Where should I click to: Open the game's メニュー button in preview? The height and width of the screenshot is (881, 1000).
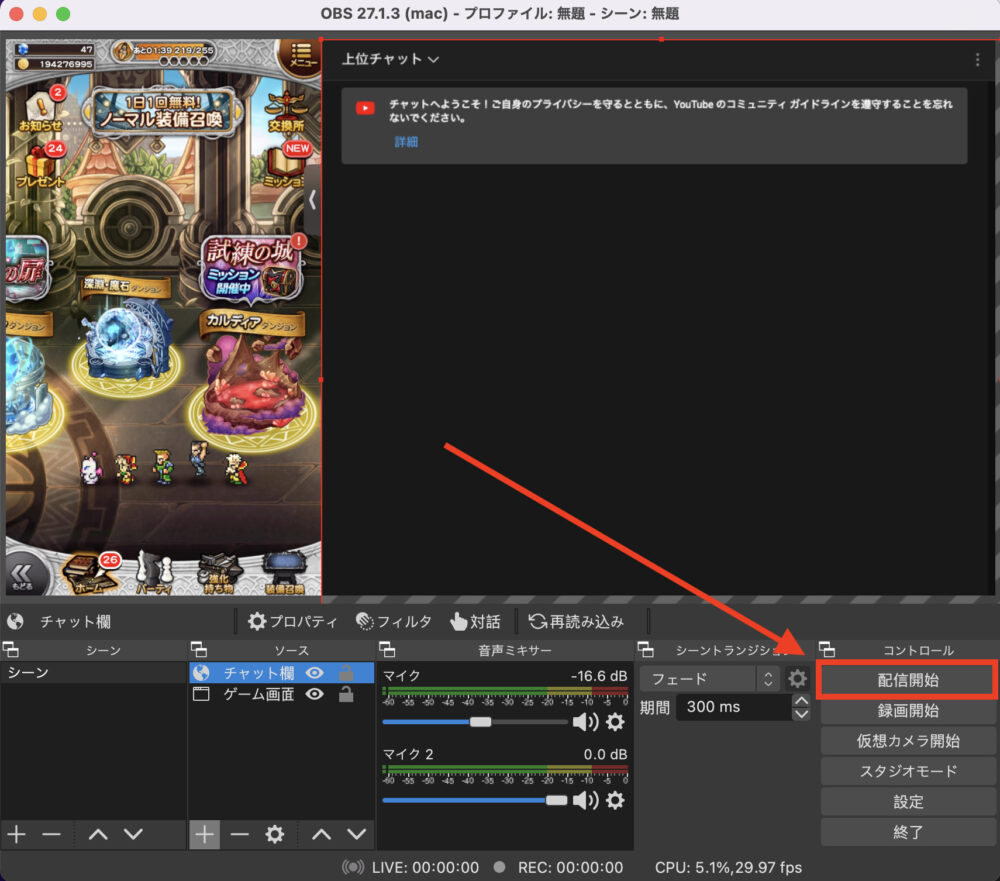tap(301, 56)
